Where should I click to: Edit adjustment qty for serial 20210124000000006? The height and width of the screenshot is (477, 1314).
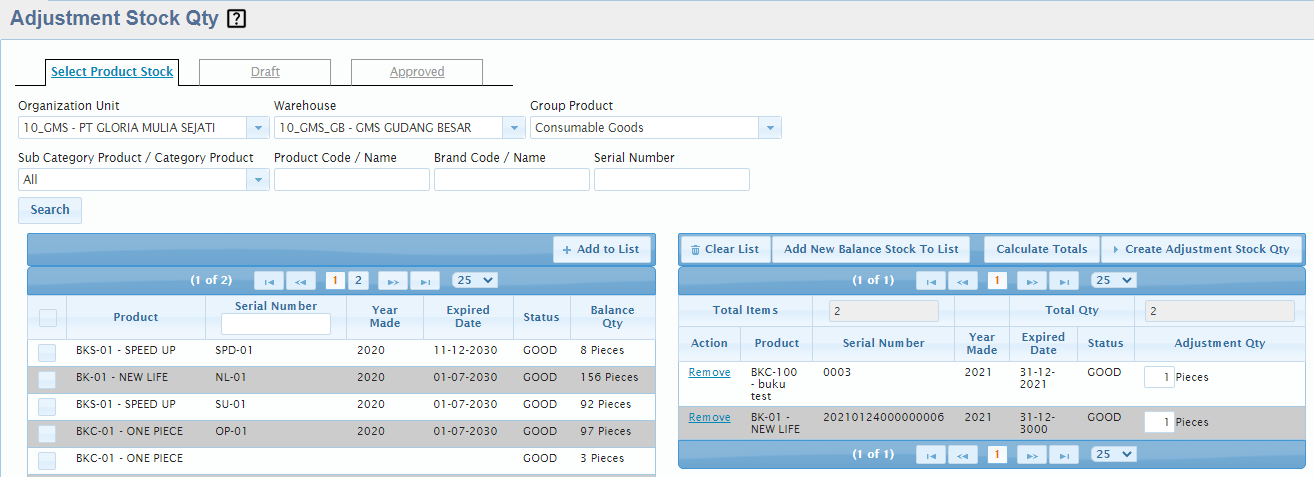(x=1160, y=422)
